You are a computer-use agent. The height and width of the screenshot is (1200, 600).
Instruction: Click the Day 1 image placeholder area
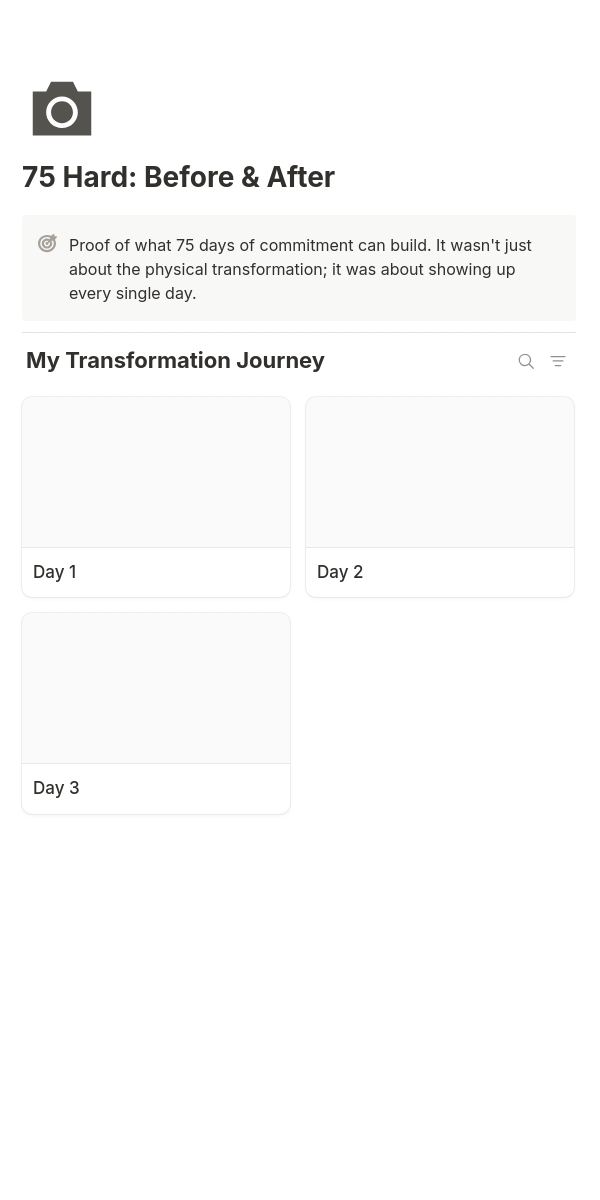156,471
